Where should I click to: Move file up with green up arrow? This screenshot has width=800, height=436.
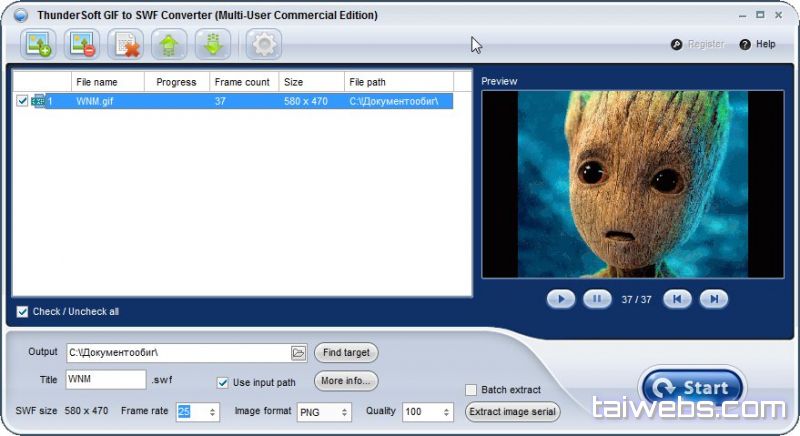click(x=169, y=44)
